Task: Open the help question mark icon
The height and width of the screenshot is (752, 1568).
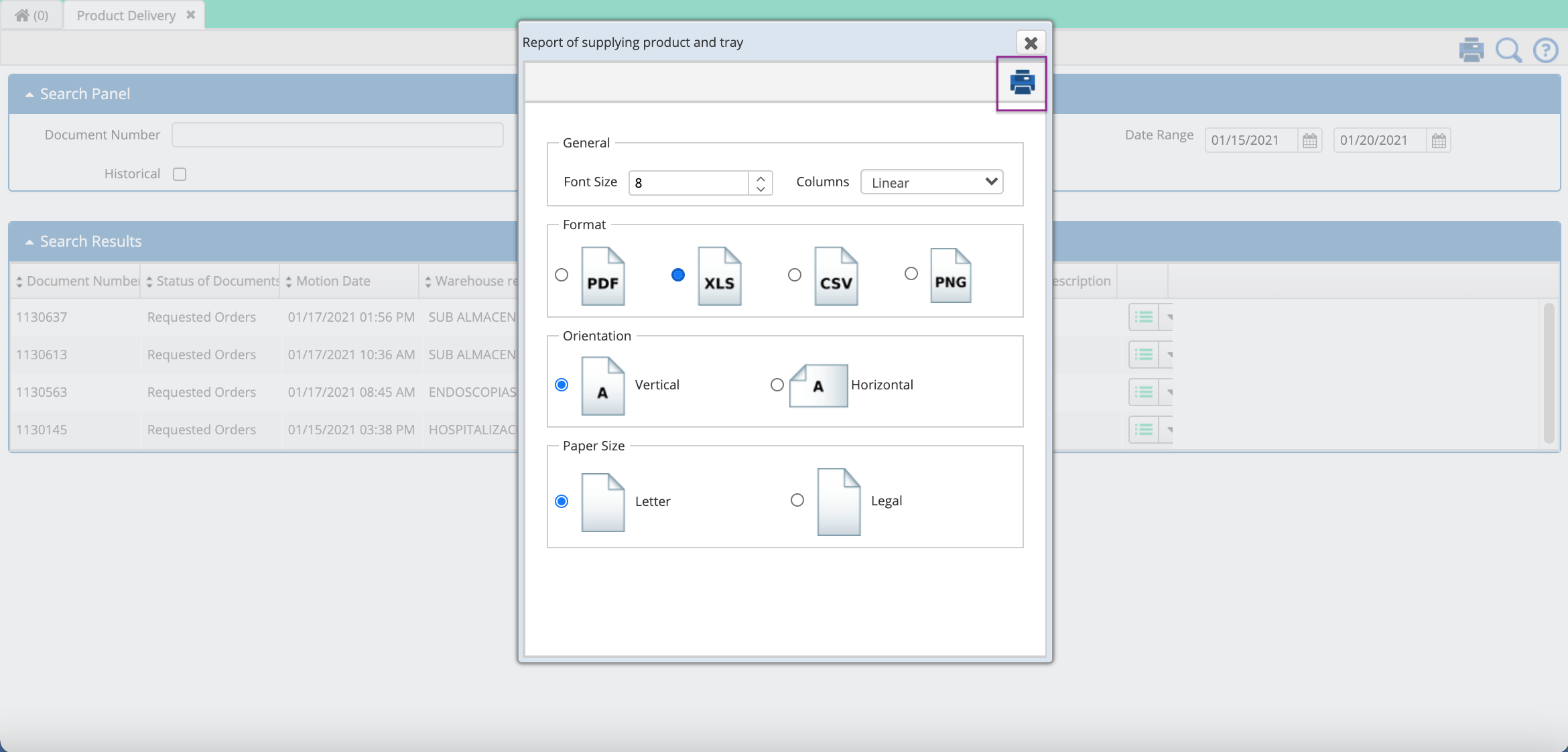Action: click(1546, 50)
